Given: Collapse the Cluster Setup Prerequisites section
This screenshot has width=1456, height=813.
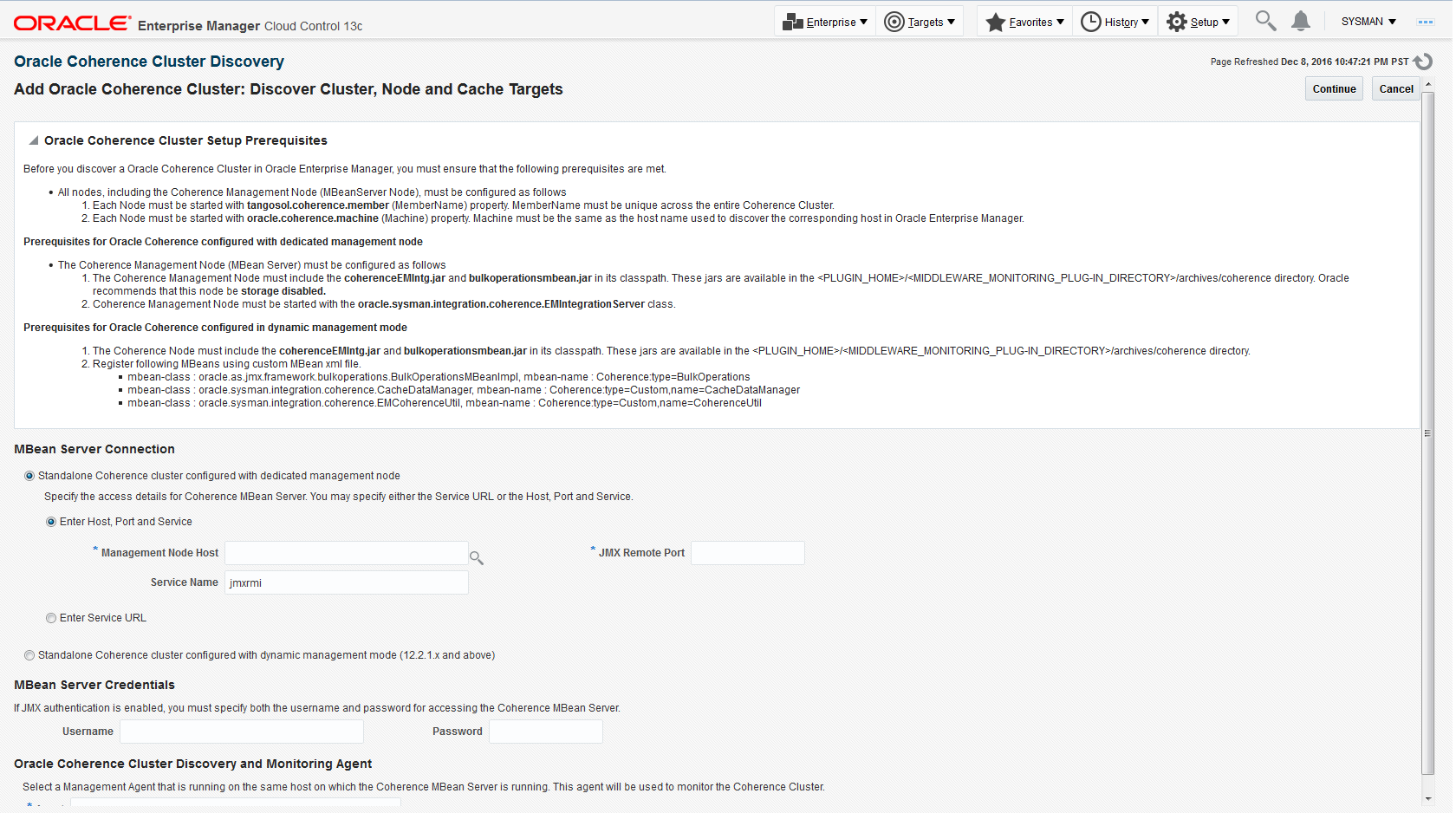Looking at the screenshot, I should 34,140.
